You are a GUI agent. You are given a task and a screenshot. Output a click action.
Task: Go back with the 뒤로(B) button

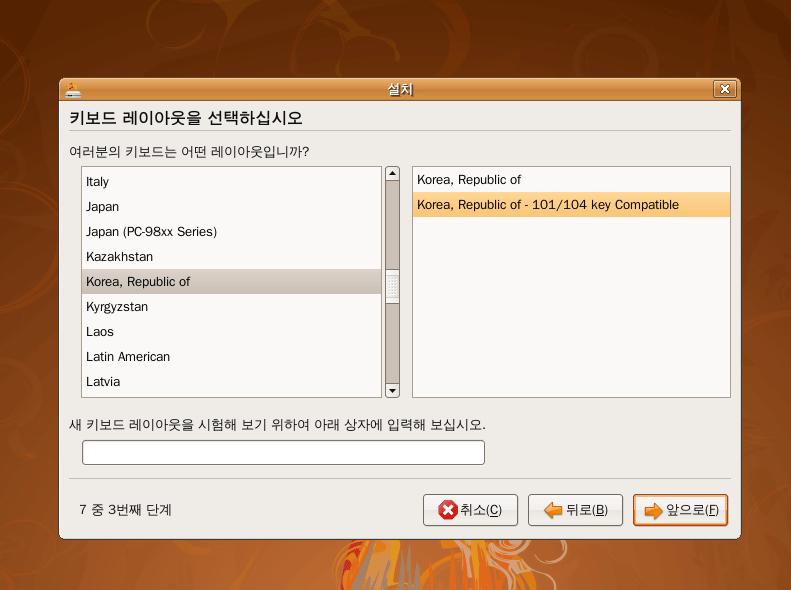575,510
